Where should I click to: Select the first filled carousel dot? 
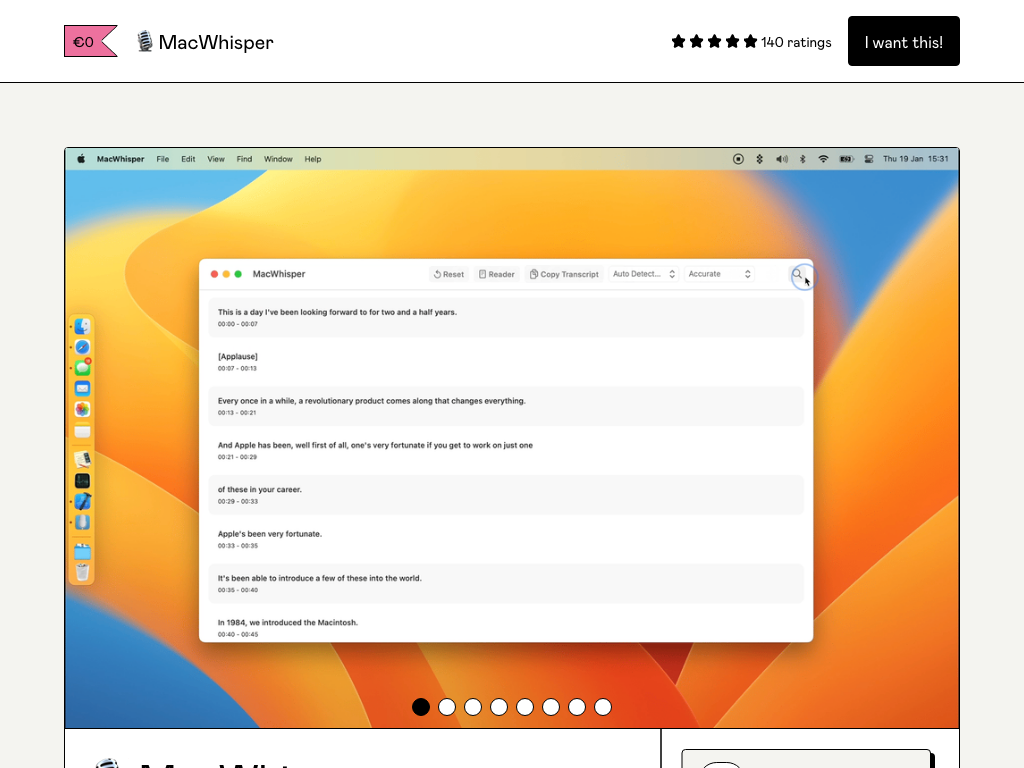421,707
